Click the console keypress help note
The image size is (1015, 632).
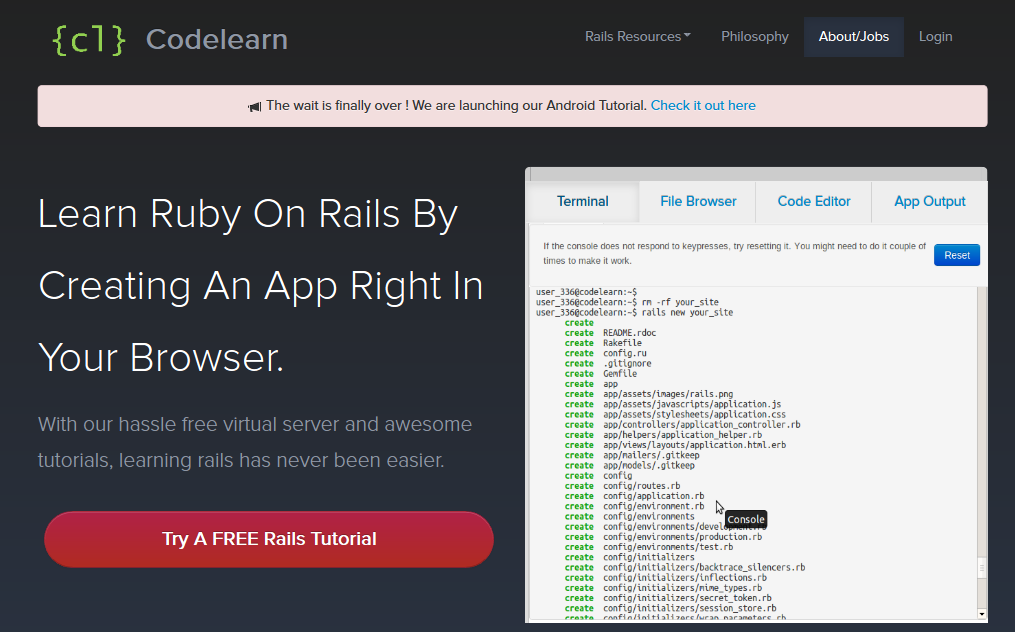(734, 254)
